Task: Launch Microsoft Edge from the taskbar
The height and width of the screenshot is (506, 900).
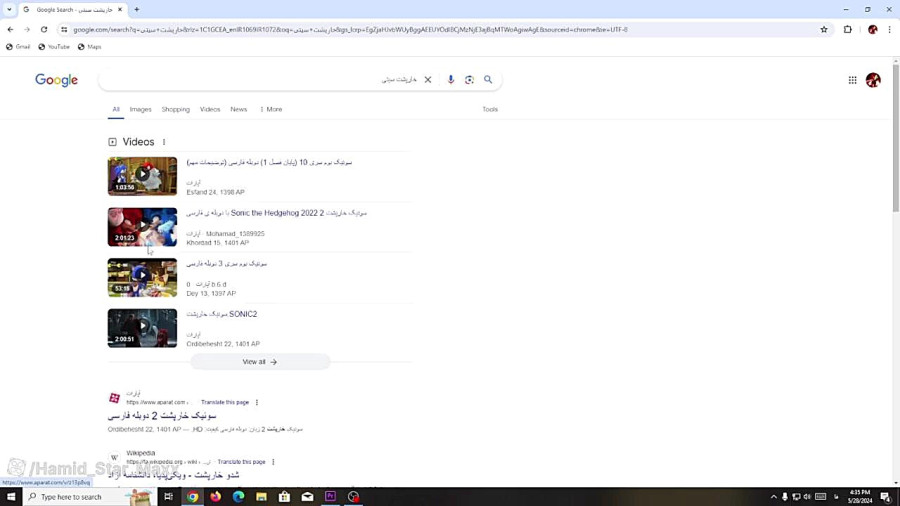Action: (238, 497)
